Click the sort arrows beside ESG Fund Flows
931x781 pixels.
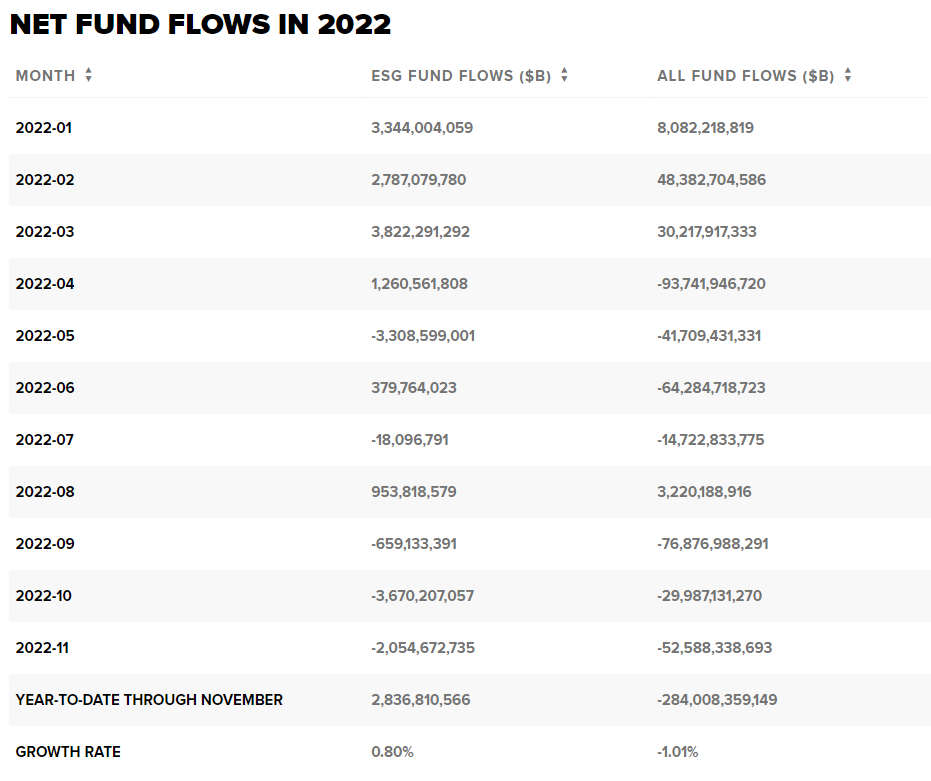click(x=564, y=75)
